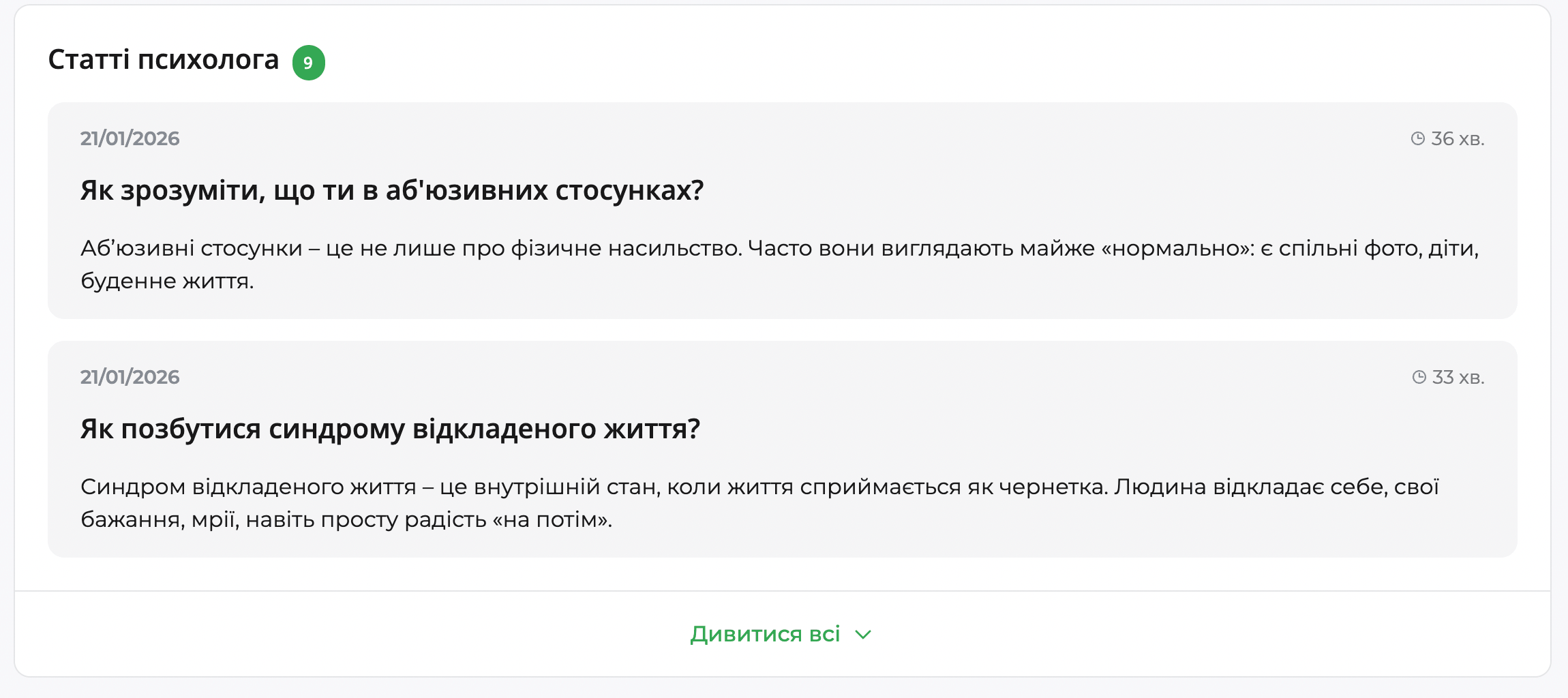Click the Дивитися всі link

pos(765,634)
